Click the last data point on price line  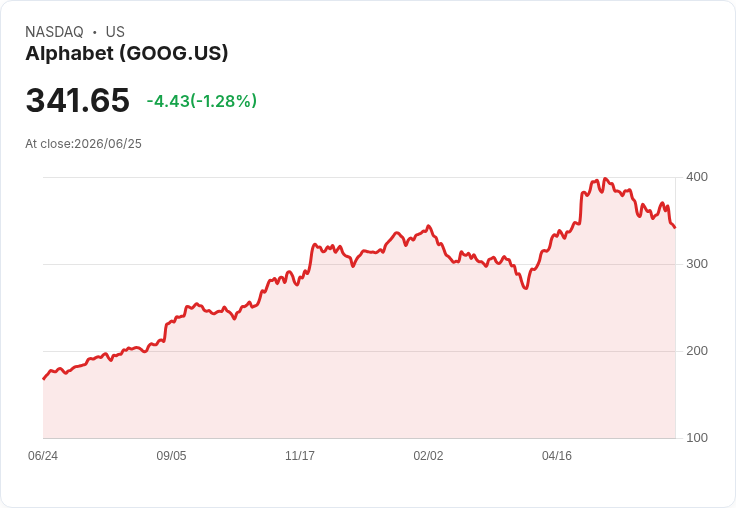pos(675,228)
